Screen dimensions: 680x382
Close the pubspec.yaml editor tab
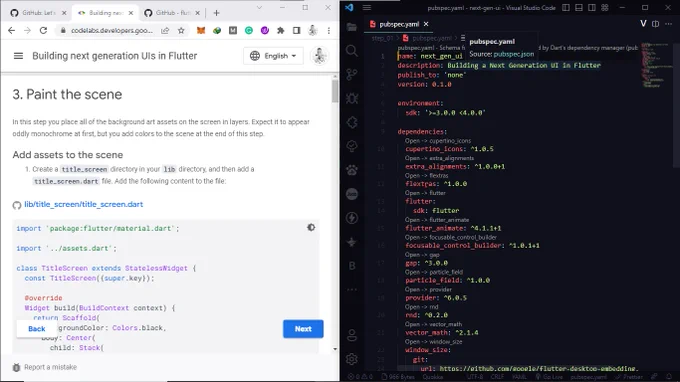(426, 24)
